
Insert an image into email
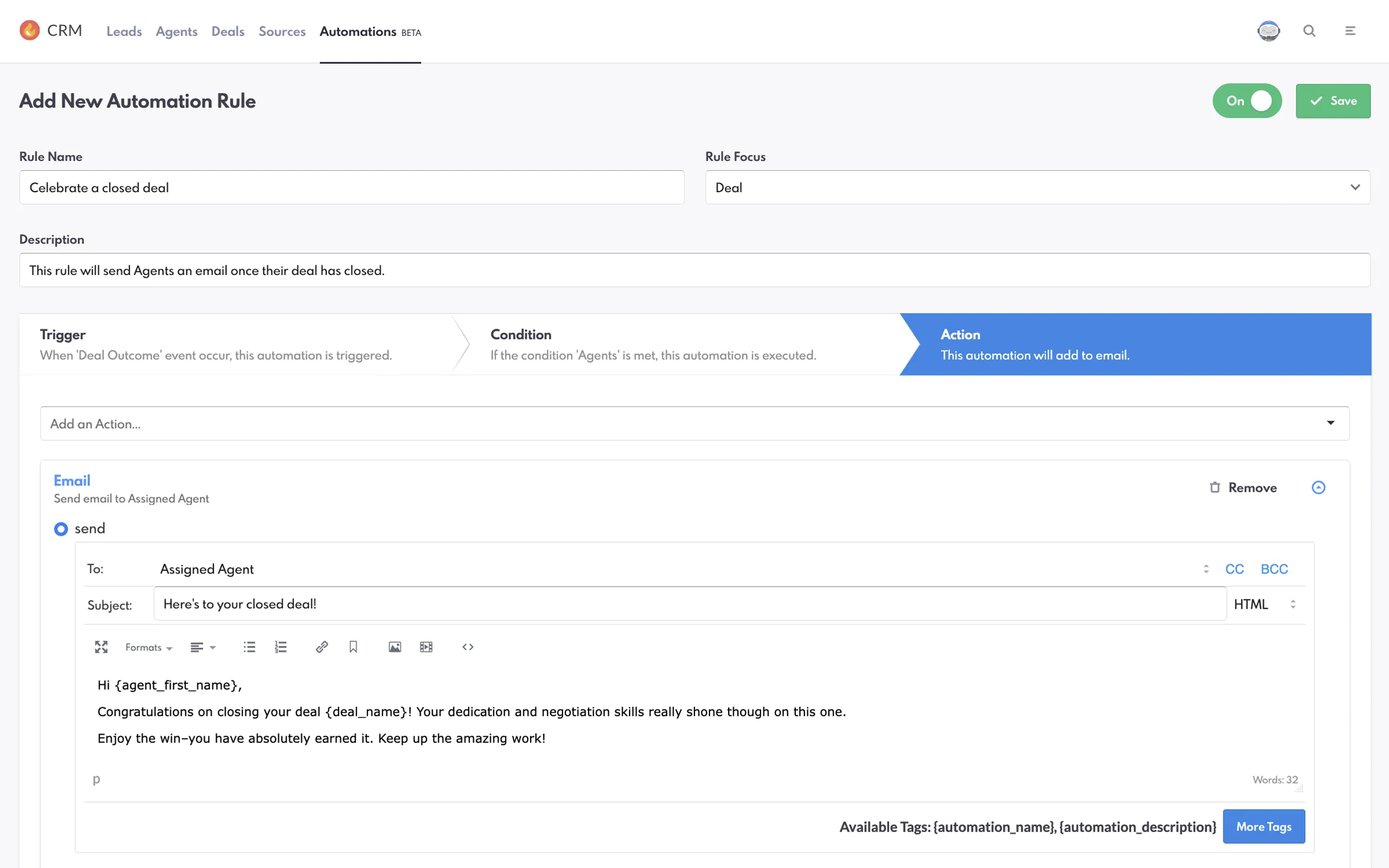(395, 647)
